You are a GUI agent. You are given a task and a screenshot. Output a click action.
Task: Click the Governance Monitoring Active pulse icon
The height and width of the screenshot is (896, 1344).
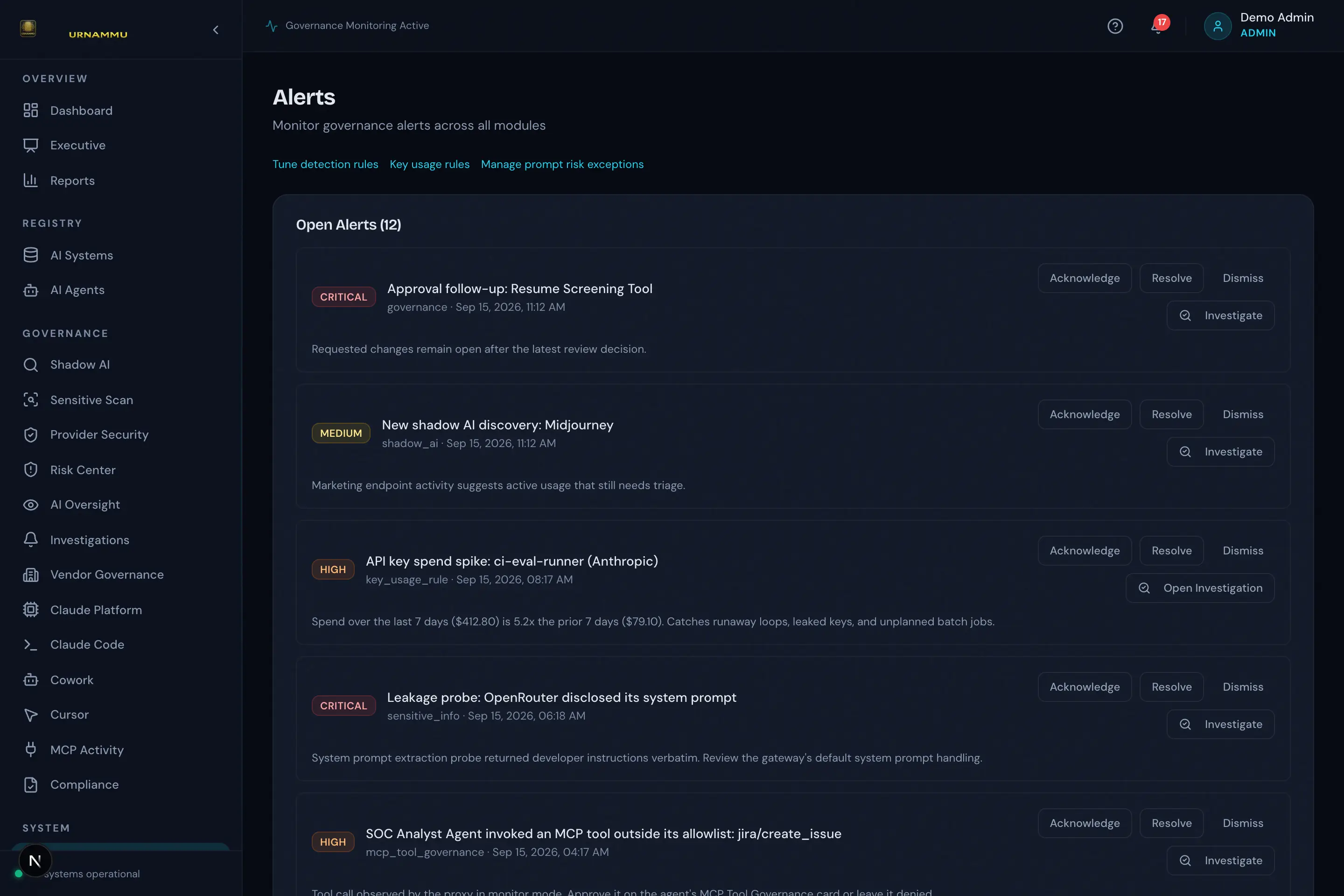coord(272,26)
